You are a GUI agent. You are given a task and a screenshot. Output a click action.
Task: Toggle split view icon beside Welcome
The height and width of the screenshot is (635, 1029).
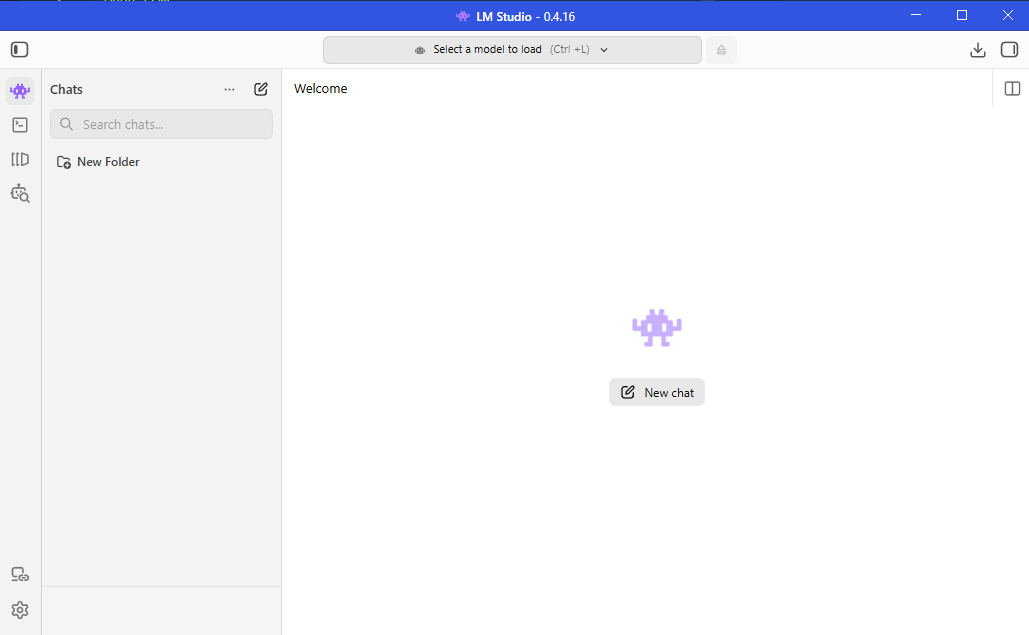pyautogui.click(x=1012, y=89)
